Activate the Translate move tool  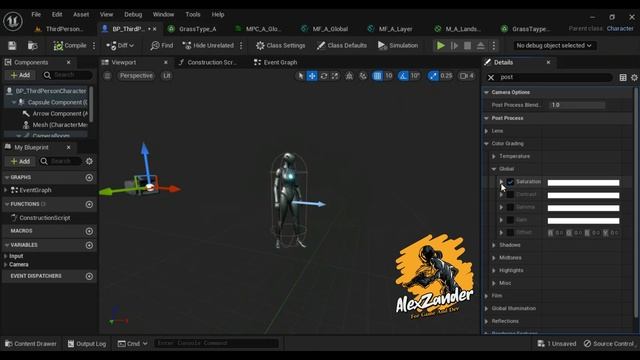tap(312, 76)
